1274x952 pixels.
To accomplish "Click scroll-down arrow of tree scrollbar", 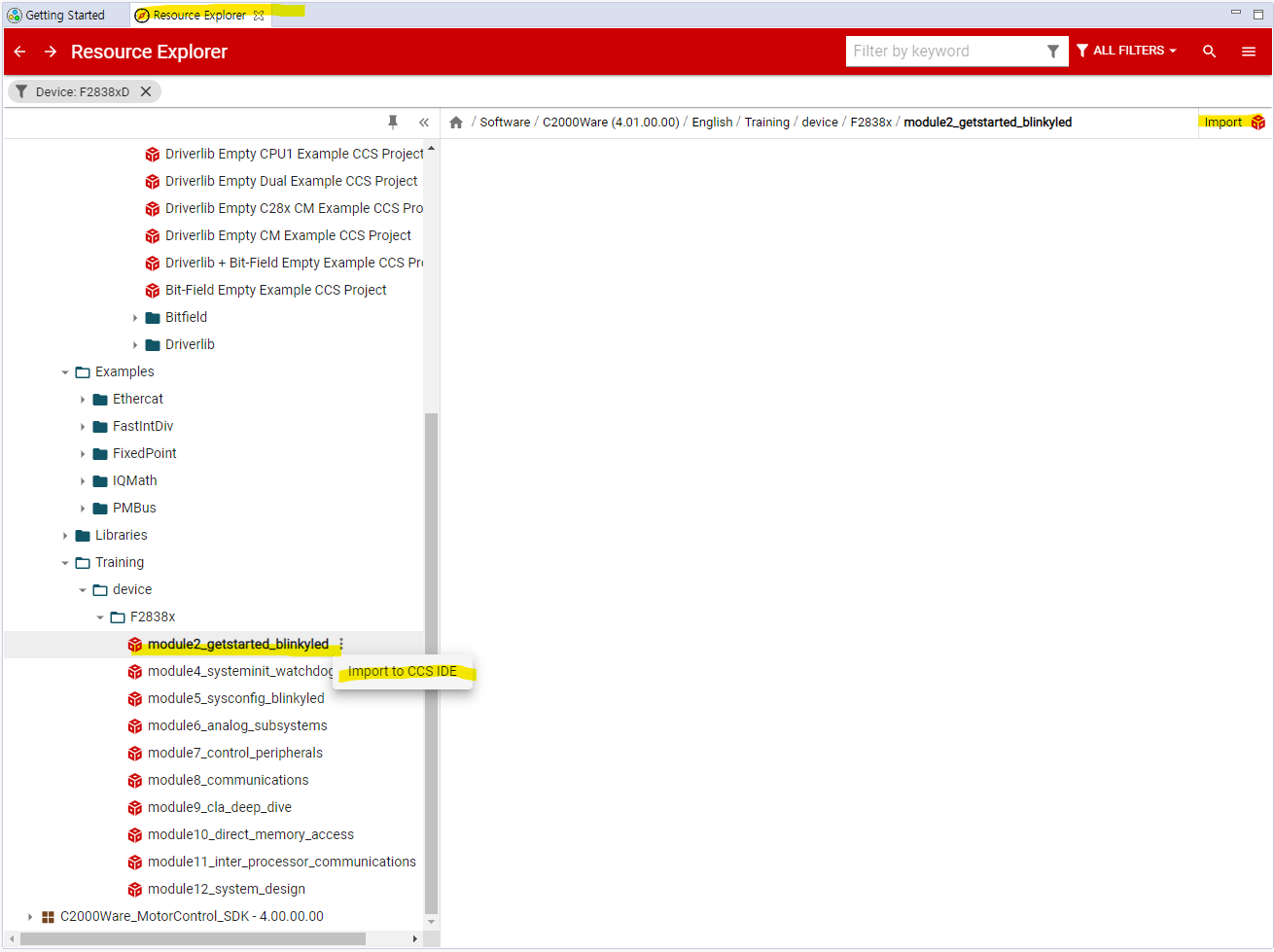I will click(x=432, y=922).
